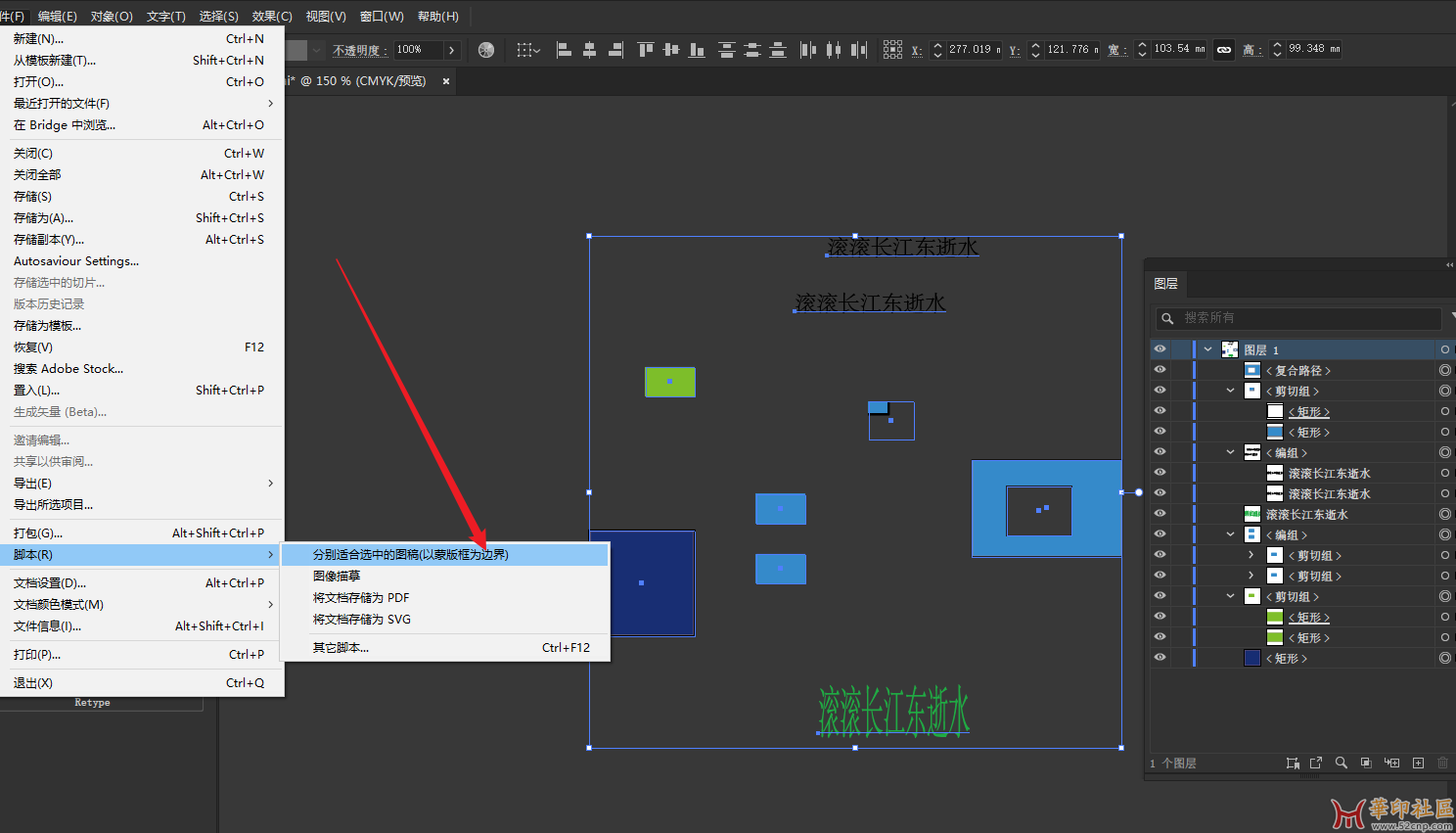This screenshot has height=833, width=1456.
Task: Toggle eye of white underlined 矩形 row
Action: (1160, 411)
